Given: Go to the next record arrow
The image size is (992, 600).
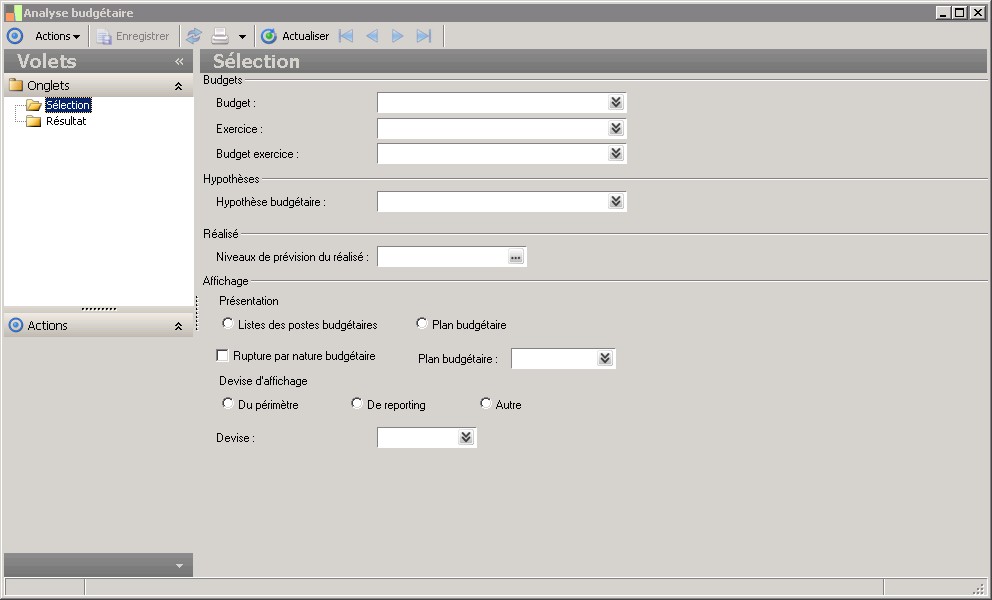Looking at the screenshot, I should [x=398, y=36].
